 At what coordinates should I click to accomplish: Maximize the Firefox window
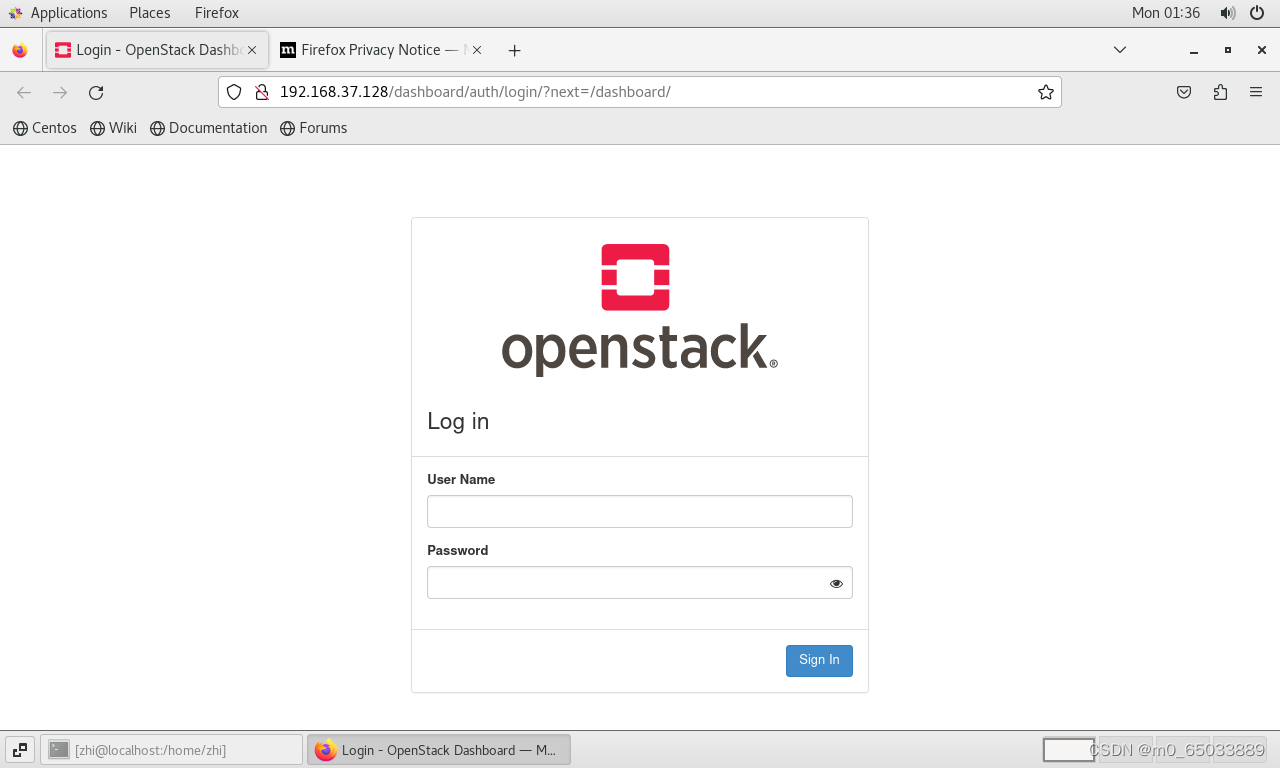(1228, 50)
